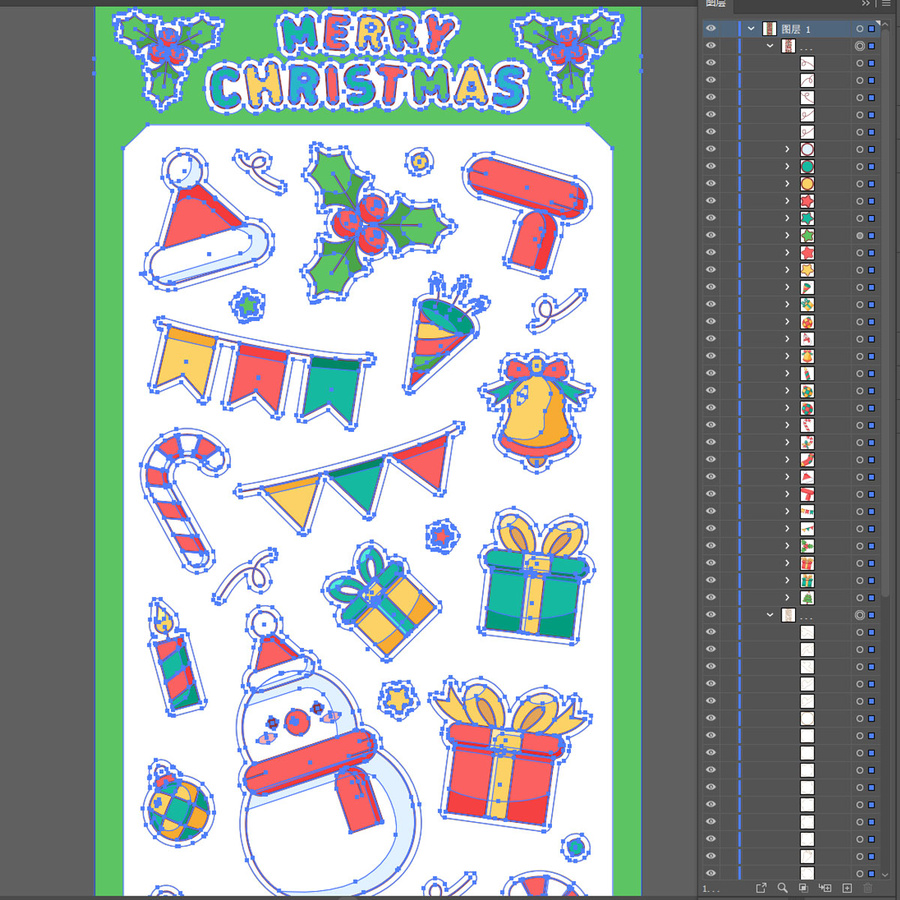Click the target circle on bell row
This screenshot has height=900, width=900.
[860, 356]
